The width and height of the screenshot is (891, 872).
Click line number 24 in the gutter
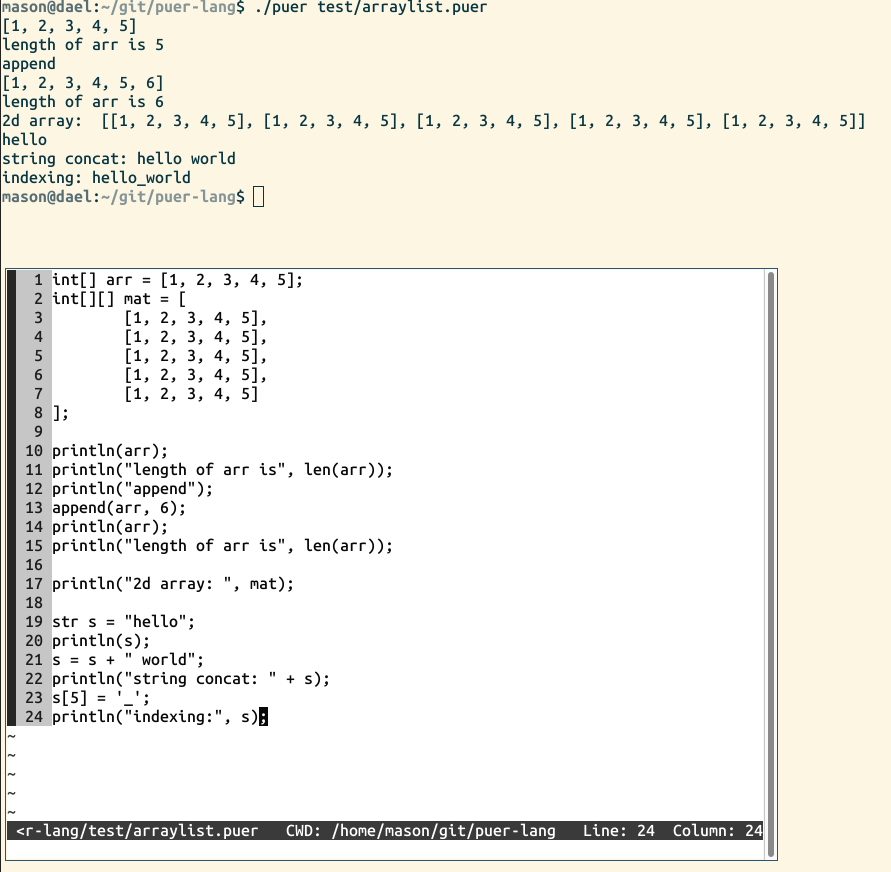point(34,717)
